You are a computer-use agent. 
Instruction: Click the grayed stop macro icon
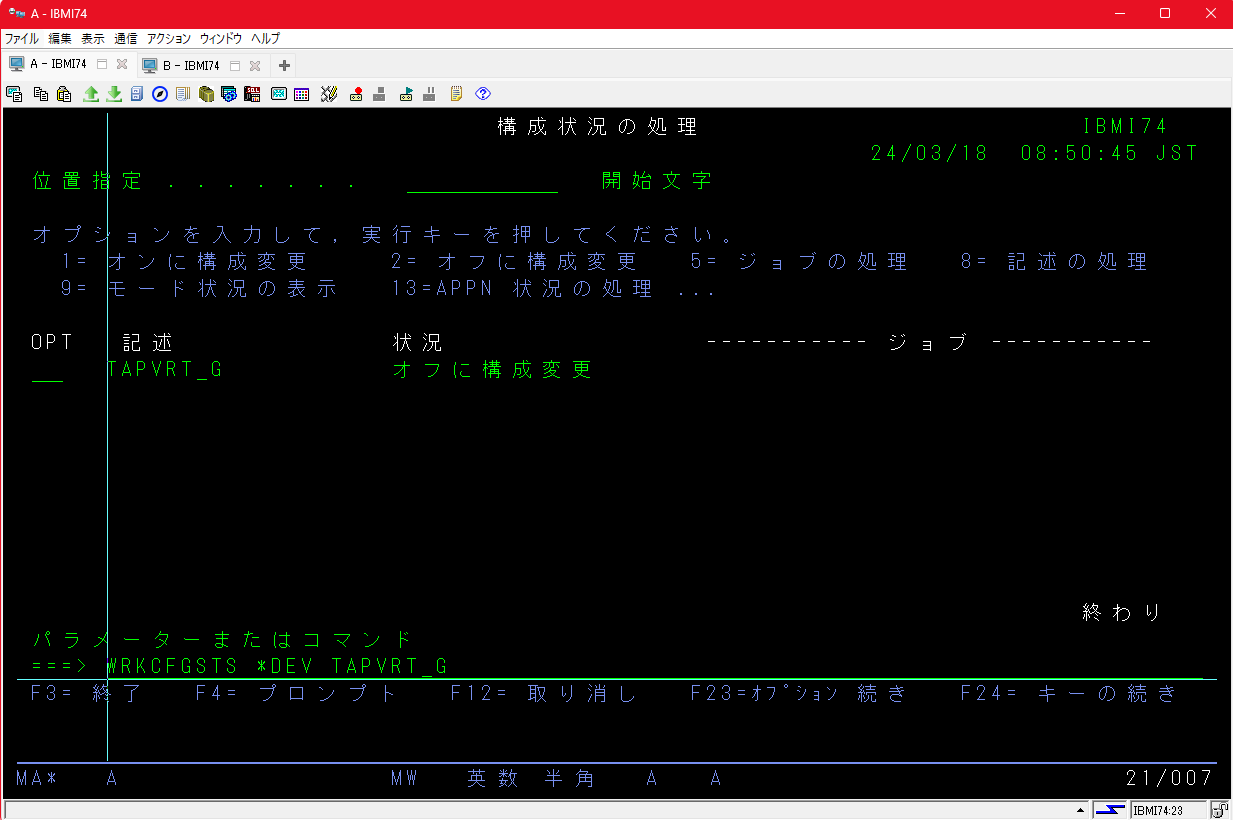coord(379,94)
